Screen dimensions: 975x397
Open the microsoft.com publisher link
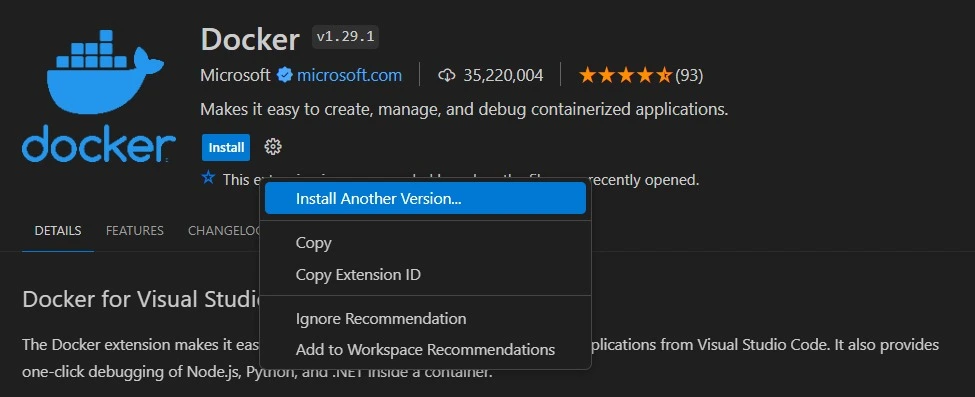tap(349, 76)
